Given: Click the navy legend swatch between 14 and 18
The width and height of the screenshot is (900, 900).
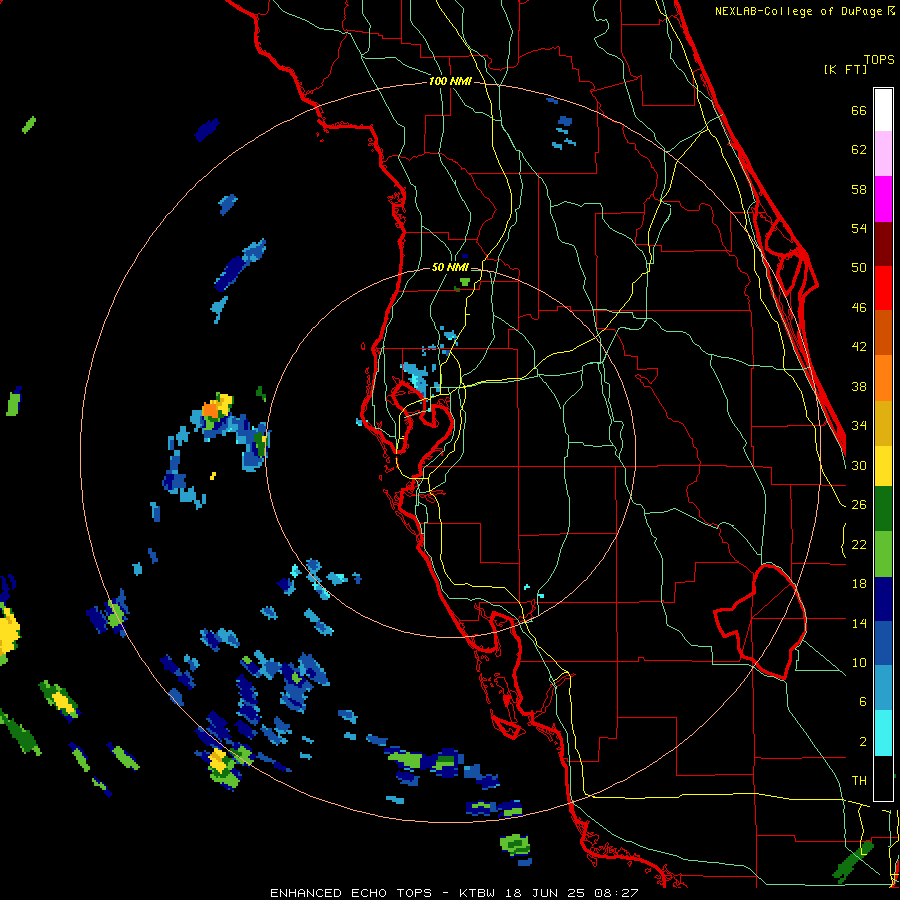Looking at the screenshot, I should 883,599.
